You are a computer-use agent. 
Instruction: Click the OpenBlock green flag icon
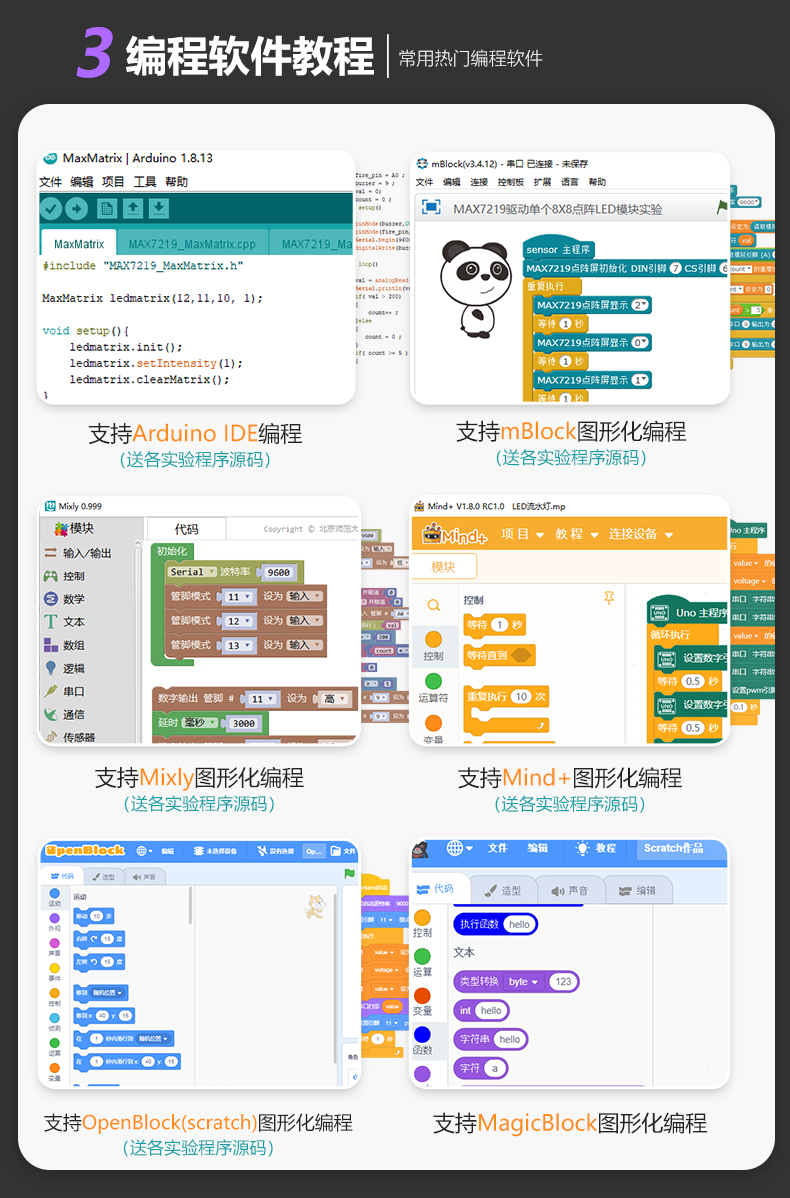350,873
